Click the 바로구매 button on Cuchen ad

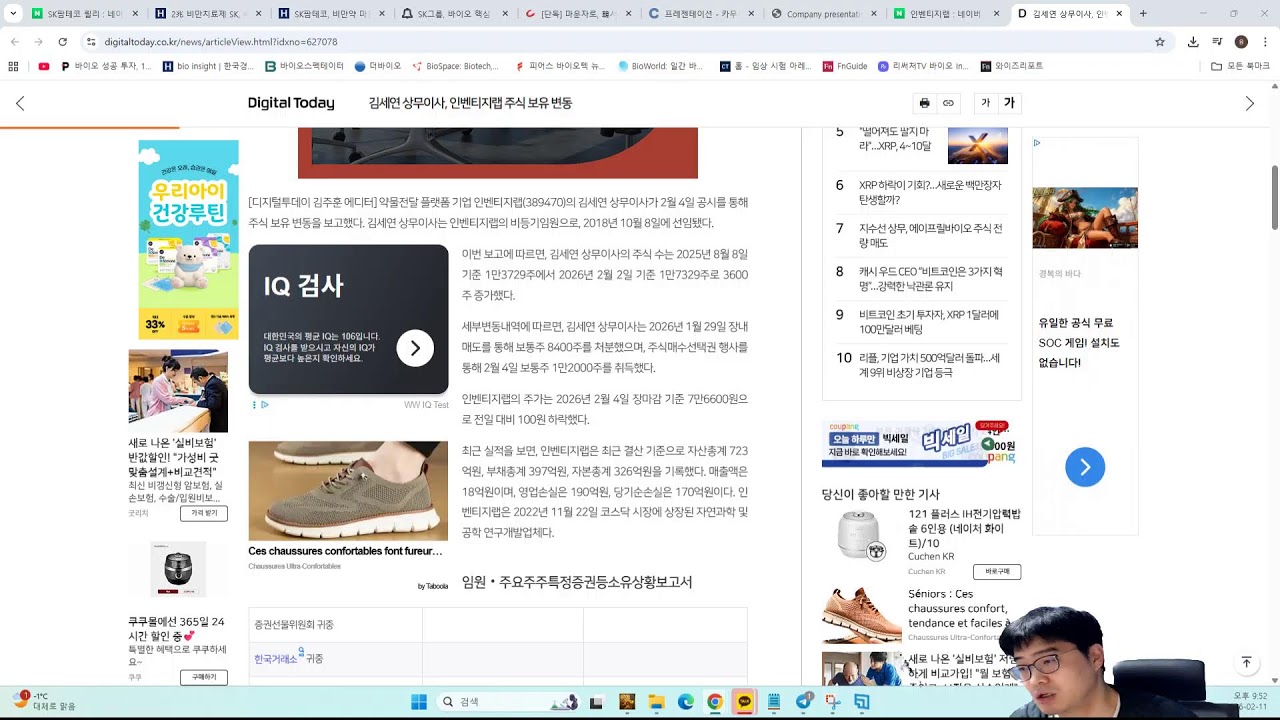point(997,571)
